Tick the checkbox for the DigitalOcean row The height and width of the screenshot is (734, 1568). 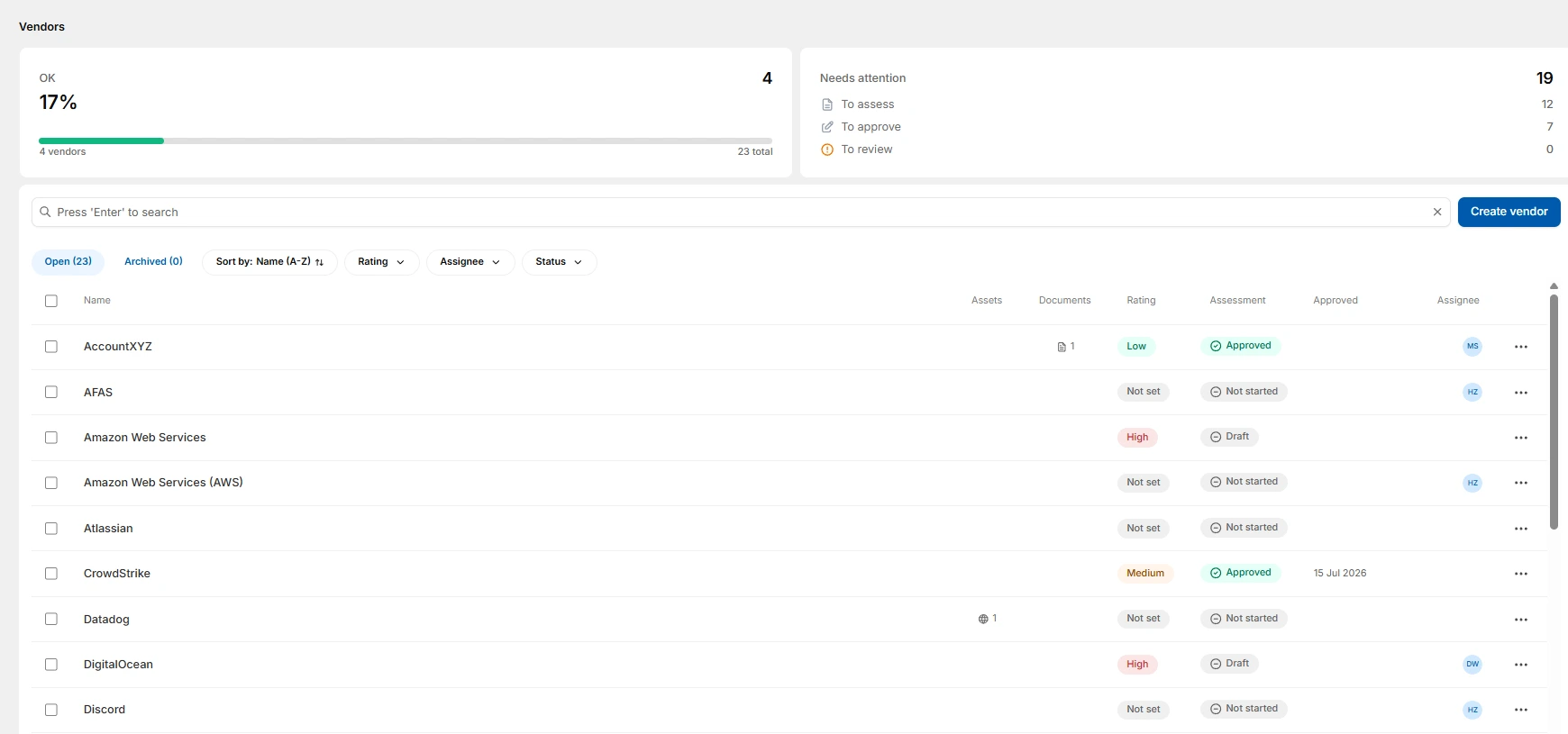click(x=51, y=665)
